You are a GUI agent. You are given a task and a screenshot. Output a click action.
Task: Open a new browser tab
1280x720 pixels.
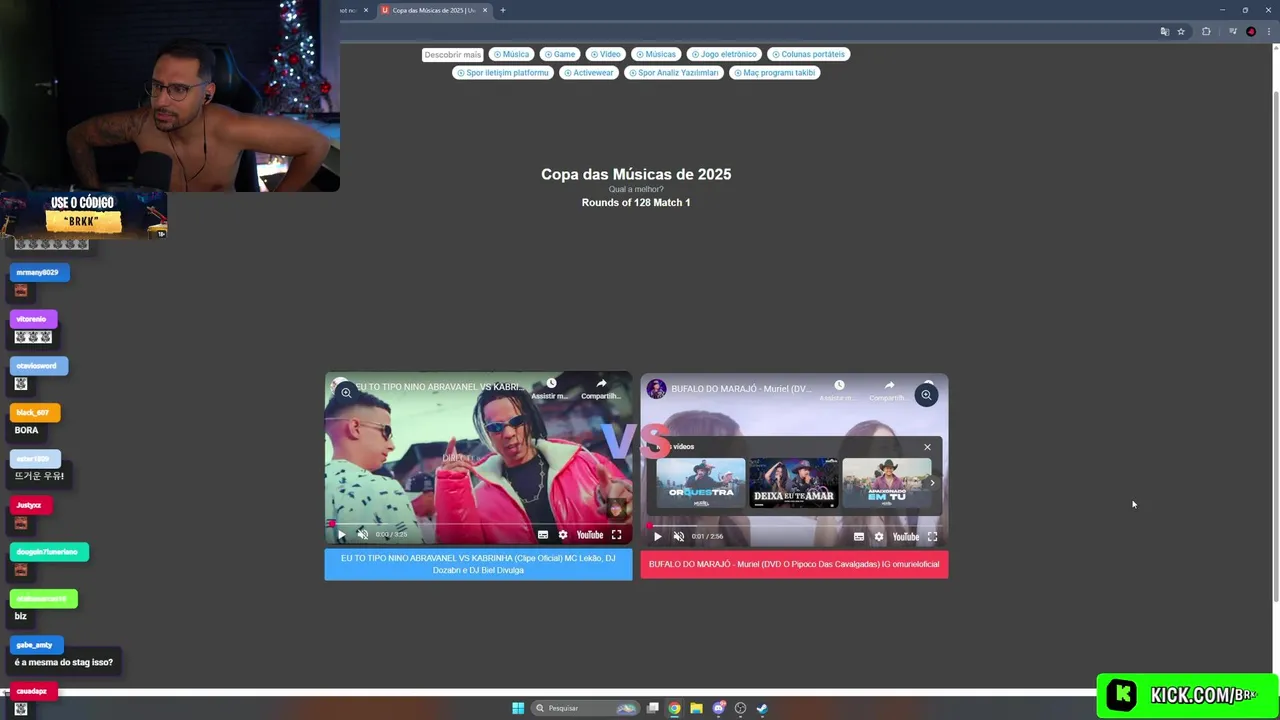[503, 10]
